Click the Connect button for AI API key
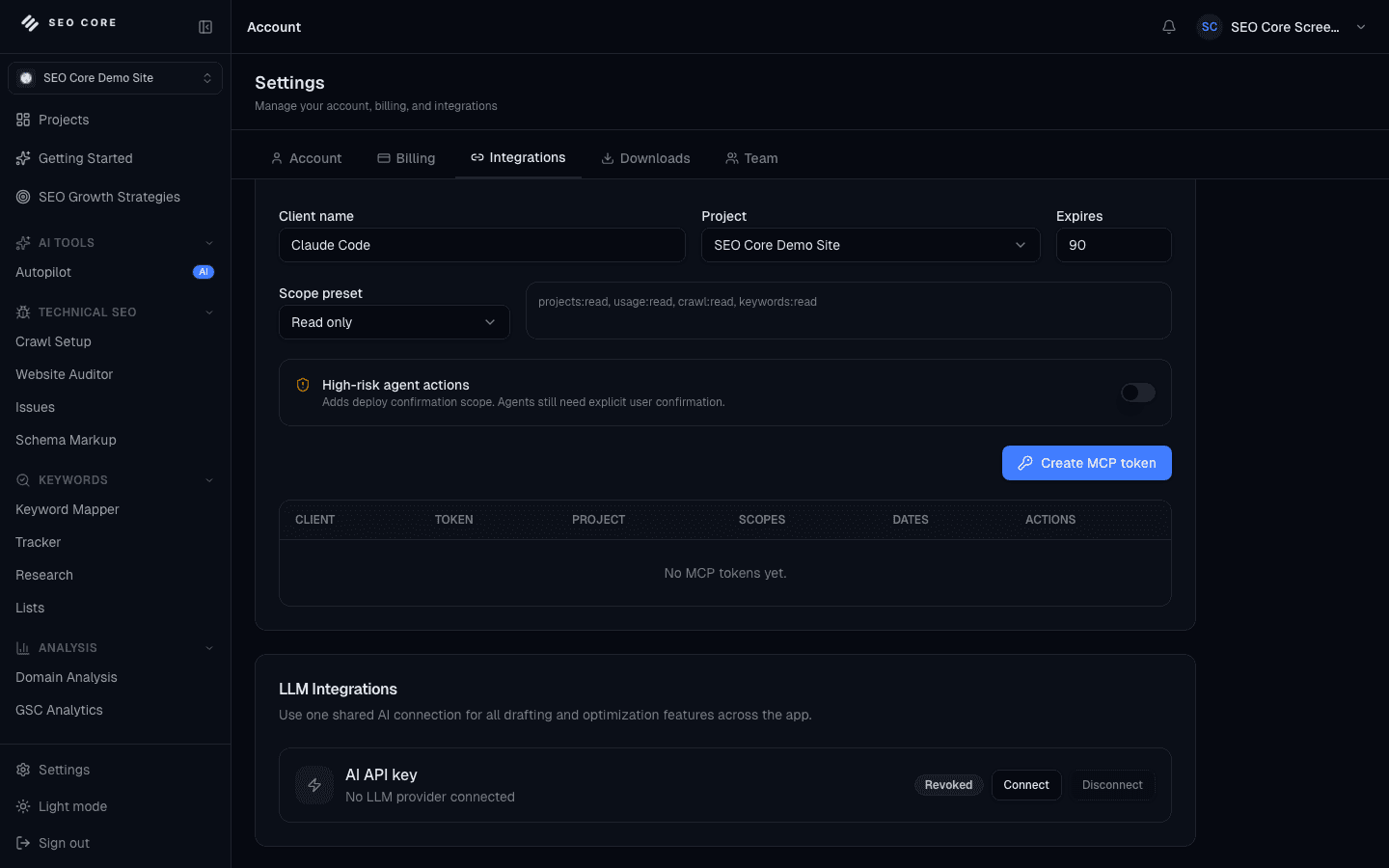Viewport: 1389px width, 868px height. click(x=1026, y=785)
